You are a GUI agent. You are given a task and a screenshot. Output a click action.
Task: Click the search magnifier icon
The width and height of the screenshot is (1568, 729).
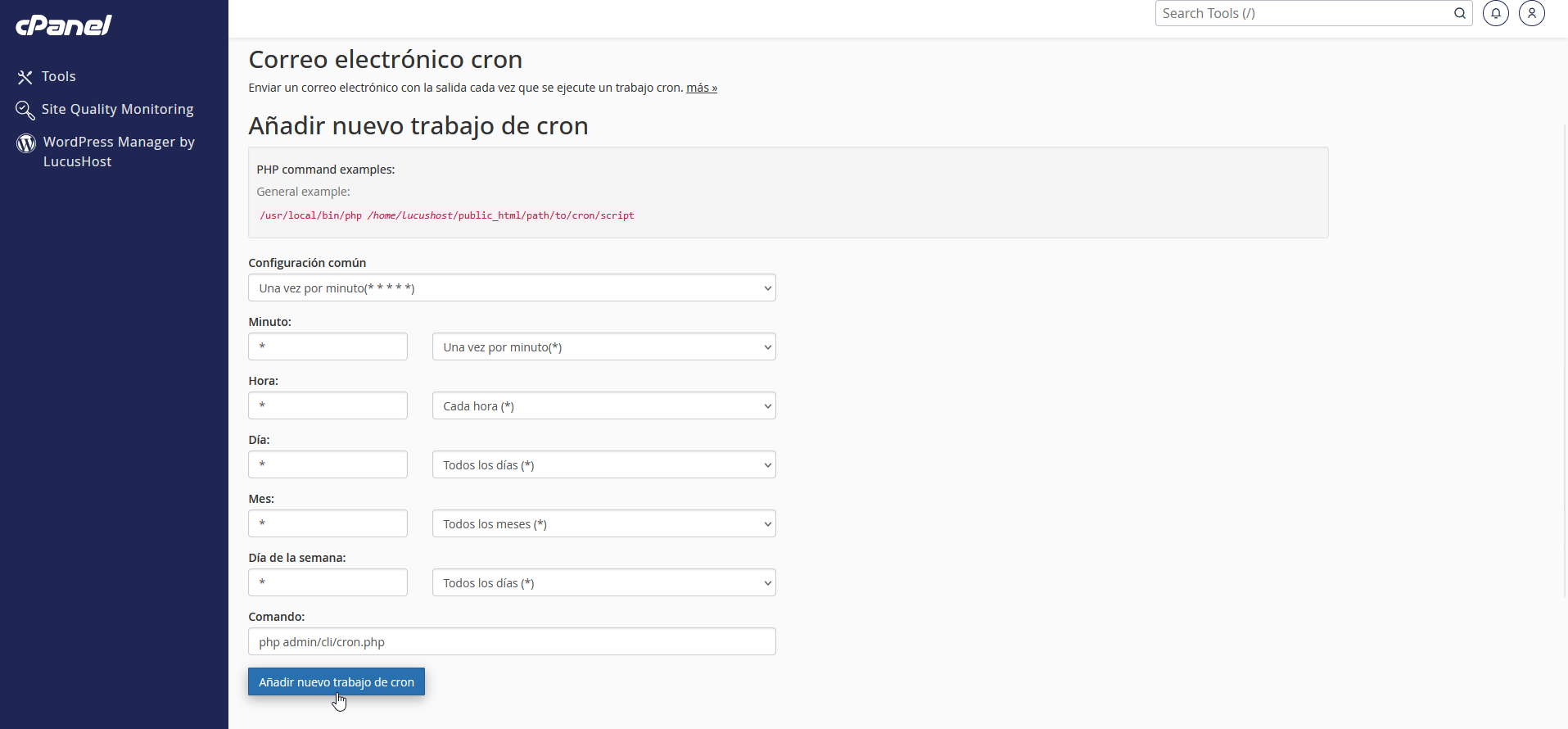click(x=1460, y=13)
